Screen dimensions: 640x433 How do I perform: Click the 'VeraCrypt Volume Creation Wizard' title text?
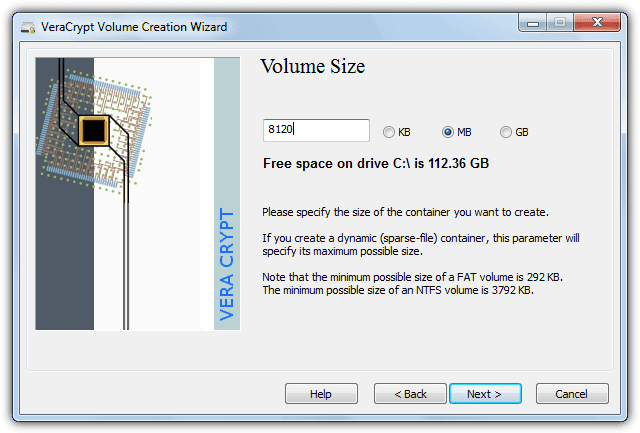pos(134,27)
